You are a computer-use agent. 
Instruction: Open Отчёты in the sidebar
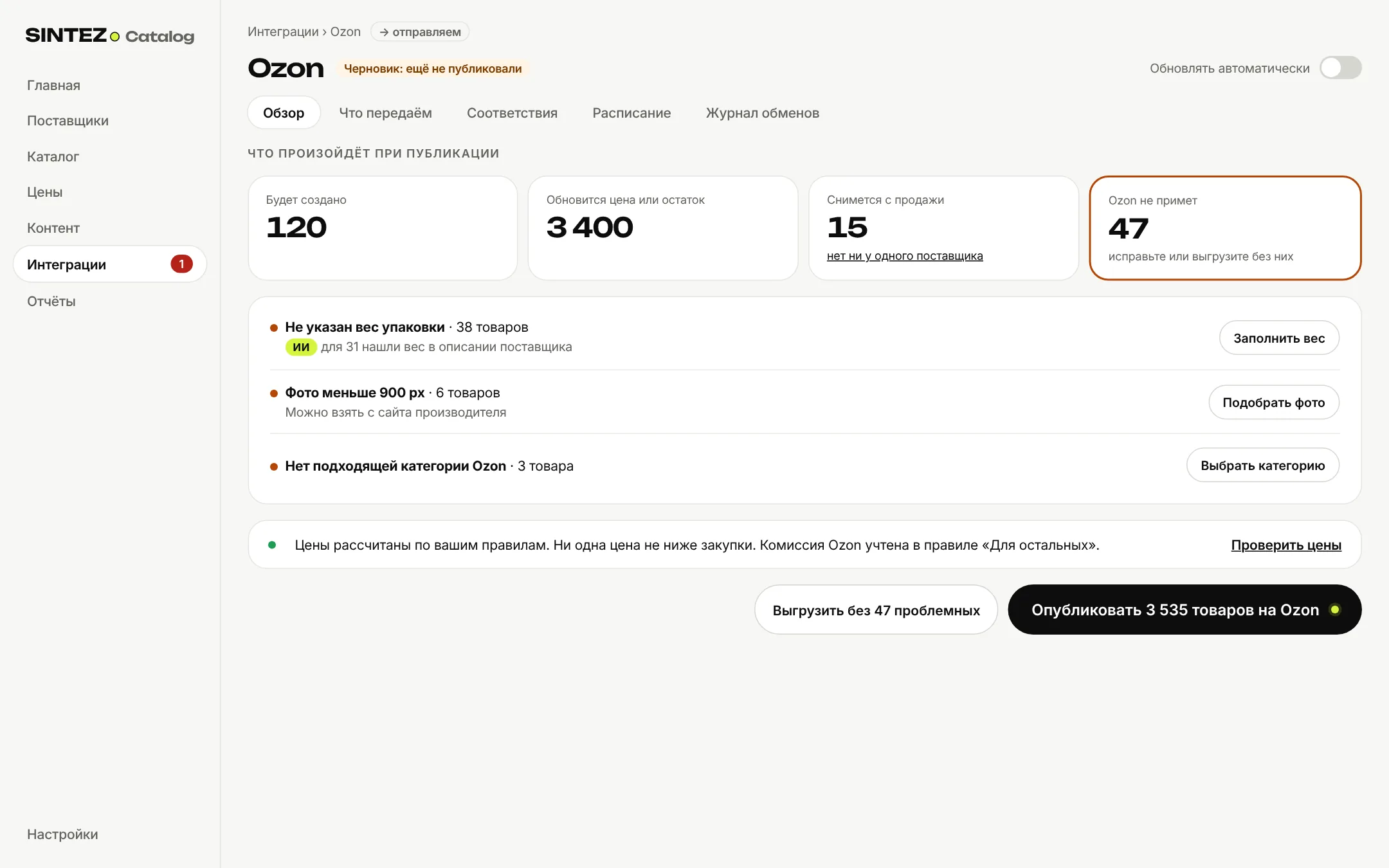(x=51, y=301)
